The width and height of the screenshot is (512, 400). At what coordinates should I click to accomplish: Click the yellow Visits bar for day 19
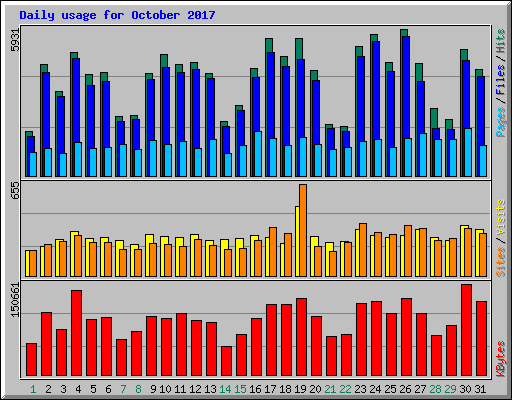(x=297, y=241)
